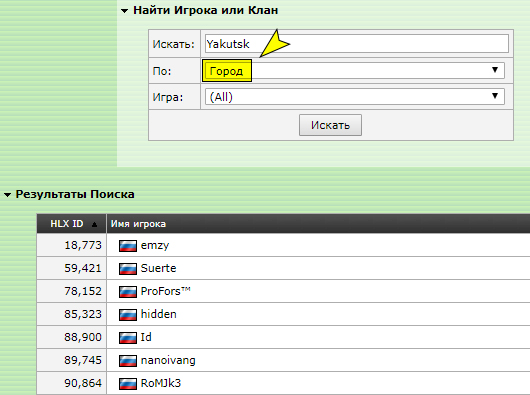The image size is (530, 395).
Task: Click the flag icon in the Id row
Action: [x=128, y=338]
